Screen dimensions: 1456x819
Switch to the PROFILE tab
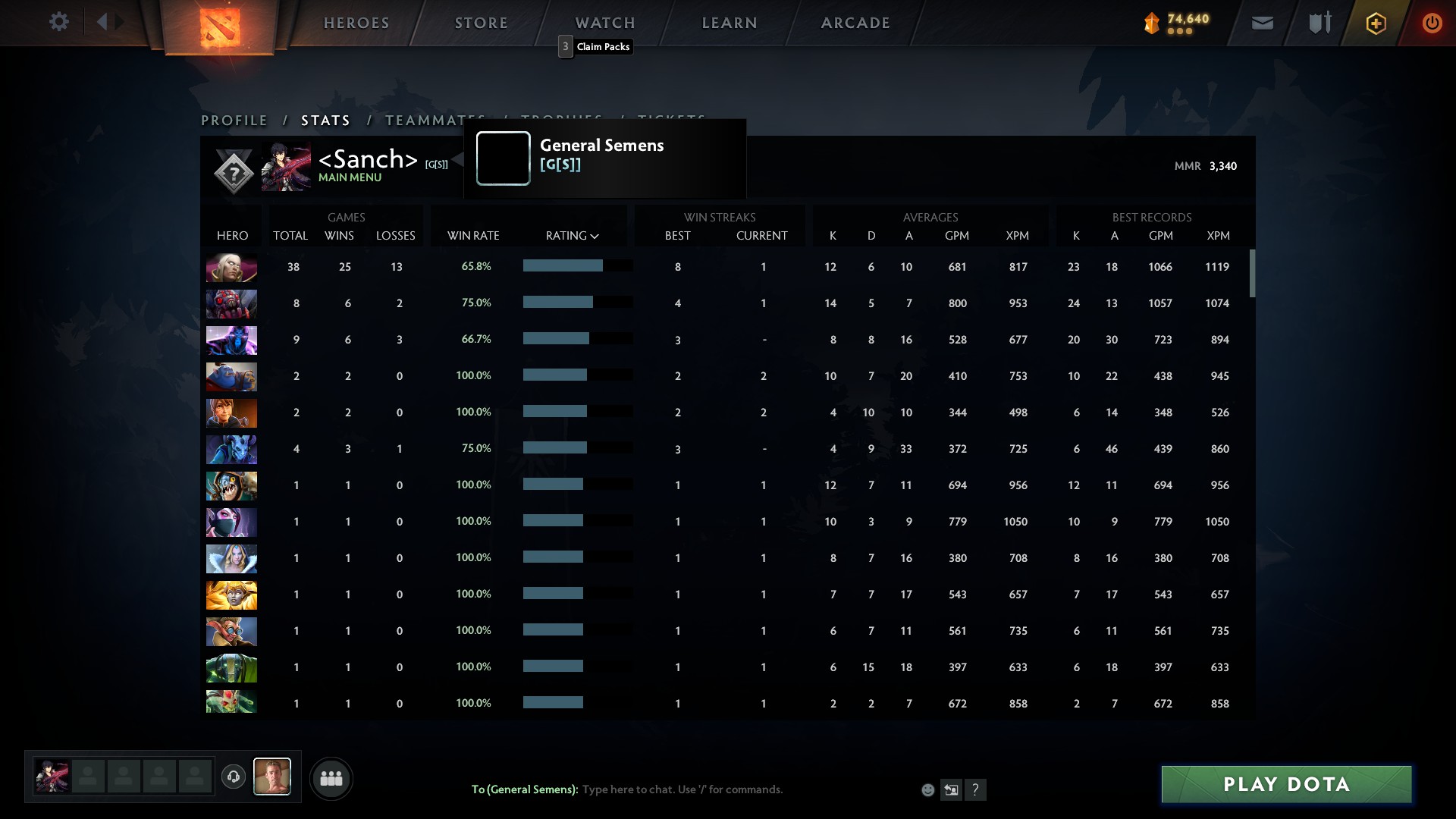point(234,121)
